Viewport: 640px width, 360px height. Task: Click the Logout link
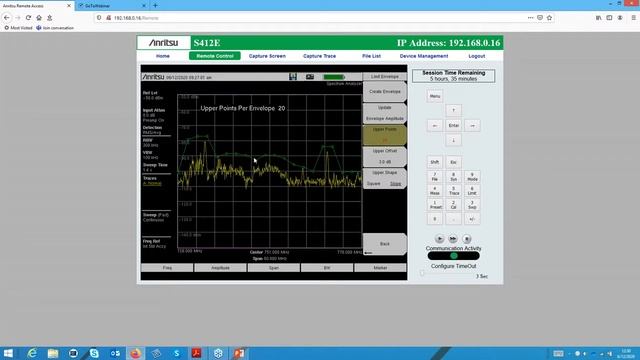click(476, 56)
